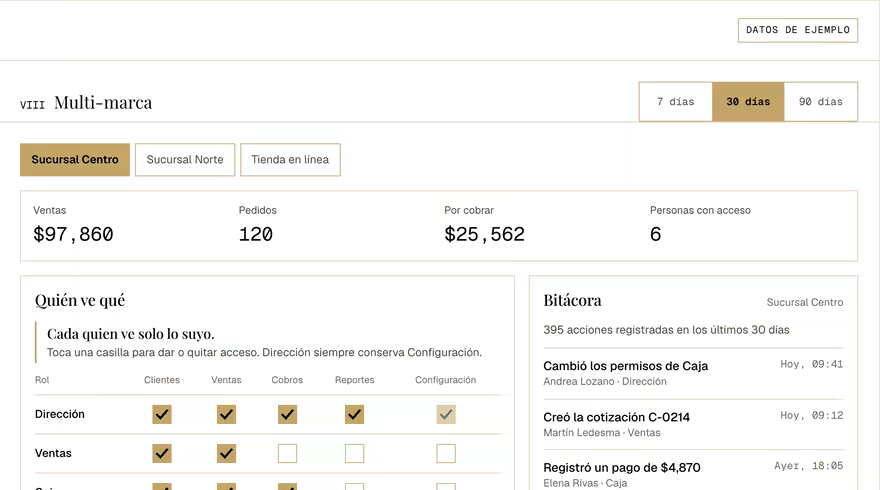Uncheck Clientes access for Dirección

click(x=162, y=414)
